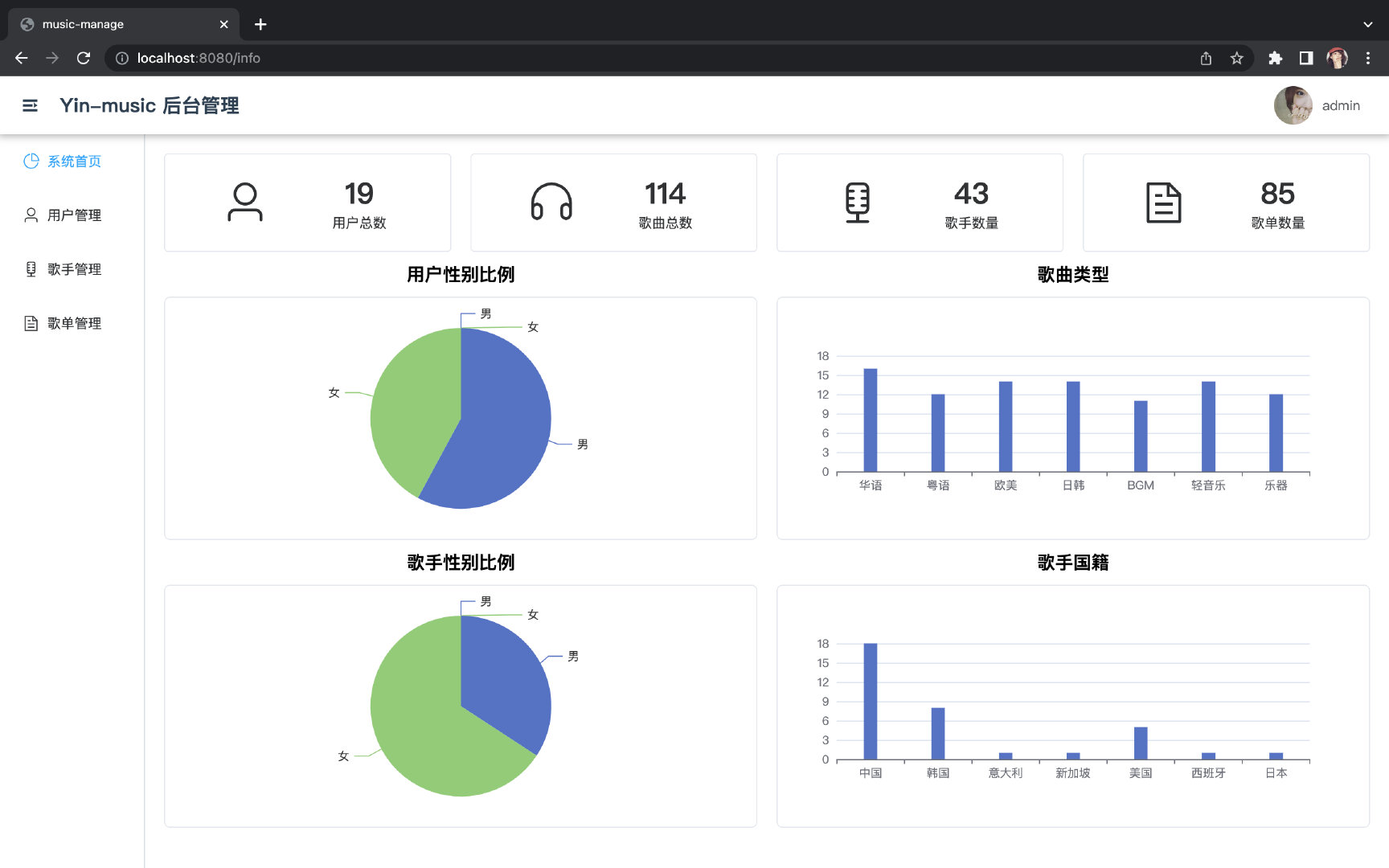Bookmark this page with the star icon

[1236, 58]
